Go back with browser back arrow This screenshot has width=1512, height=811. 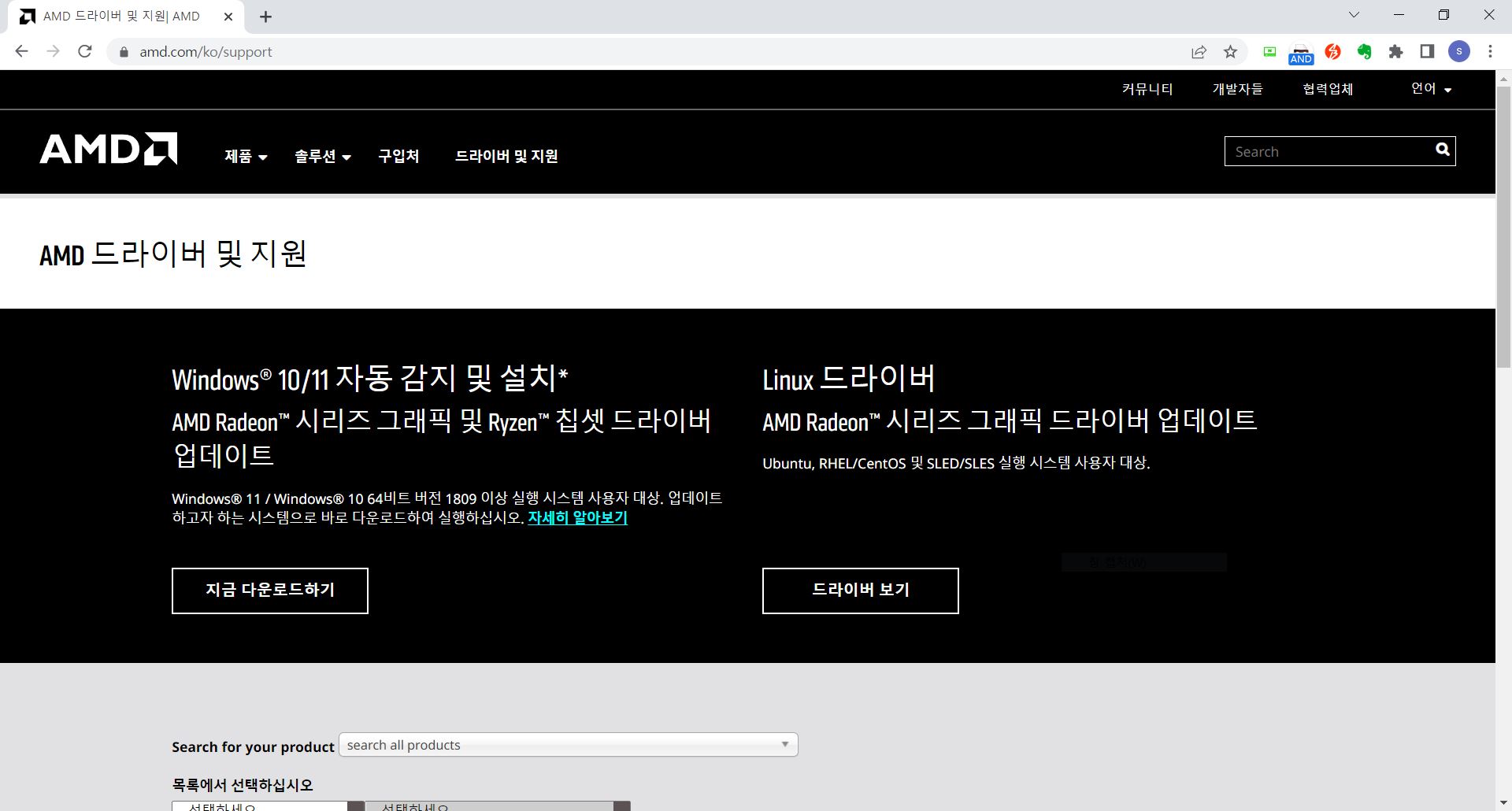(x=21, y=51)
